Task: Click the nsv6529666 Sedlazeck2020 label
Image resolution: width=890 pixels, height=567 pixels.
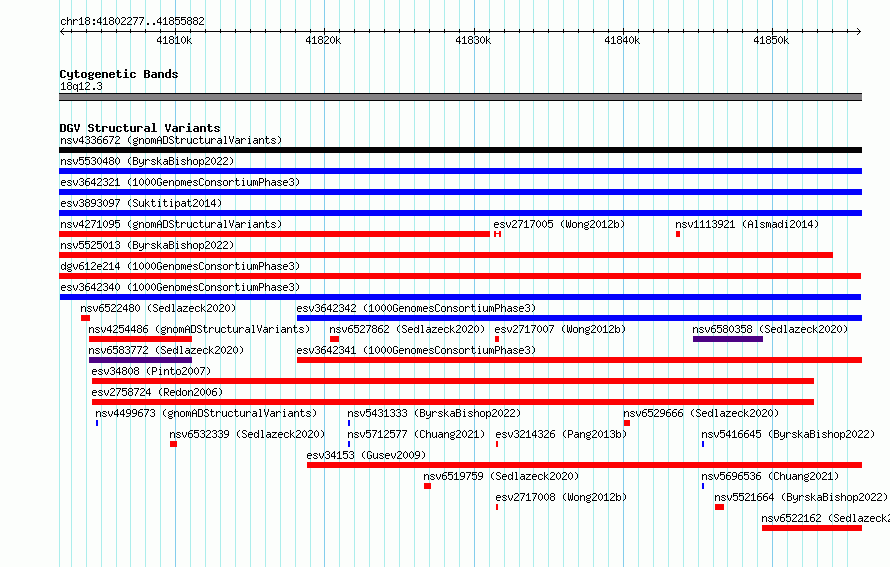Action: coord(701,413)
